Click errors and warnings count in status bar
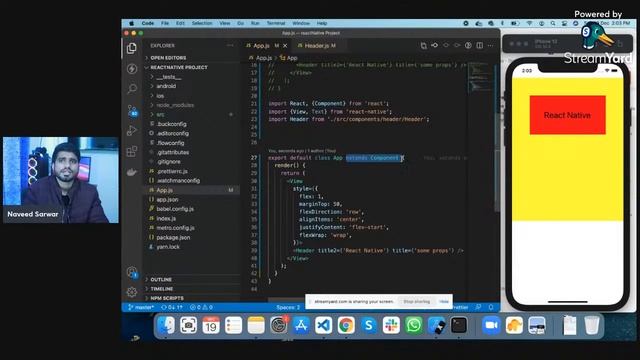Viewport: 640px width, 360px height. click(x=201, y=307)
